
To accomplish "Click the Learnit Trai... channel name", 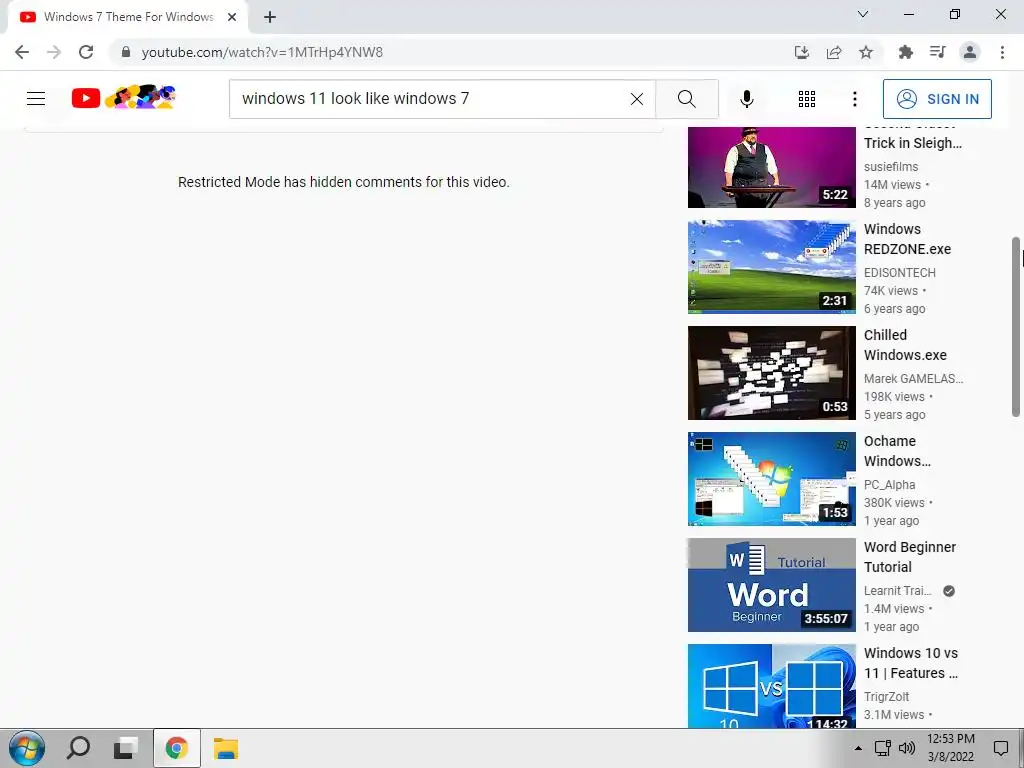I will pos(898,590).
